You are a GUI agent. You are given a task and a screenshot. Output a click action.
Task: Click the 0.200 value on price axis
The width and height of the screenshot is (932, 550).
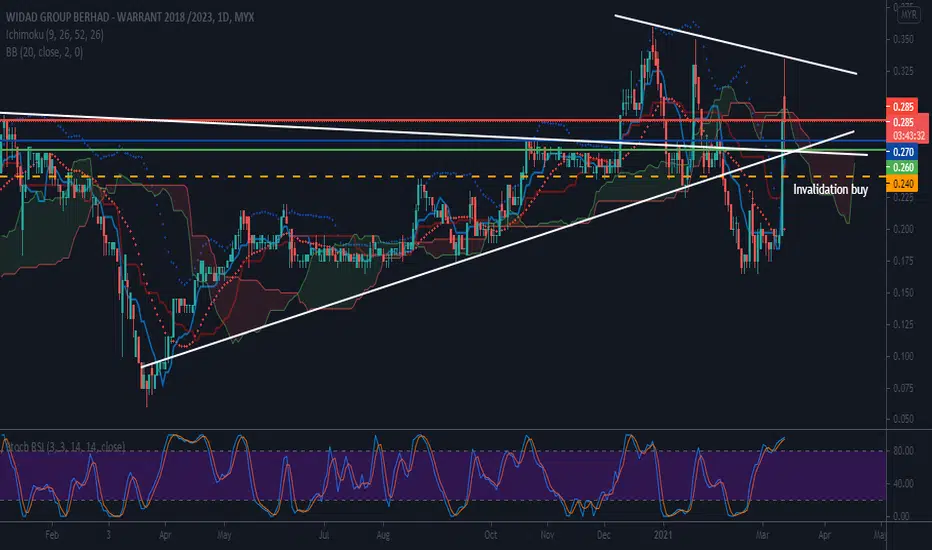(903, 230)
